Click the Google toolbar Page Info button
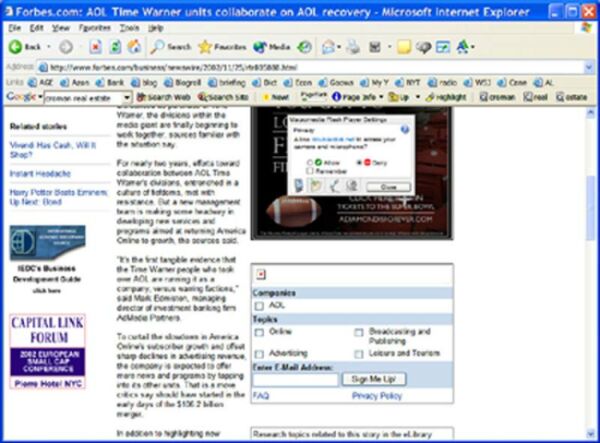The image size is (600, 443). [355, 97]
